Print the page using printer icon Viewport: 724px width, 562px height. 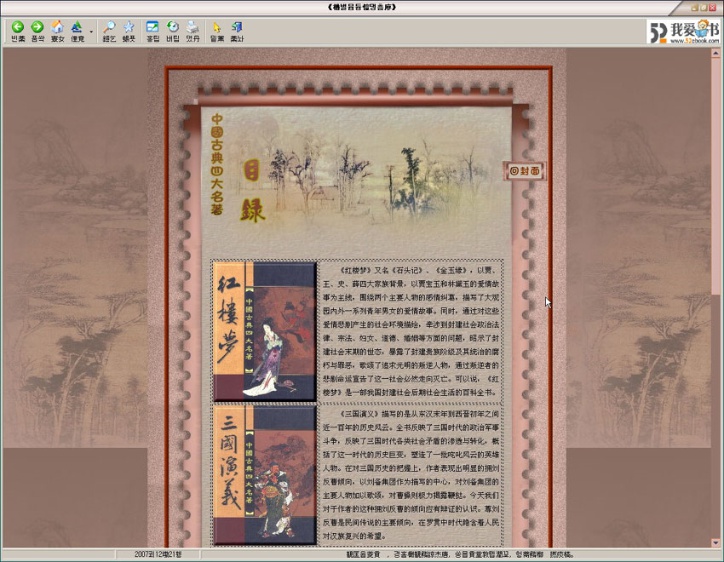[x=193, y=31]
